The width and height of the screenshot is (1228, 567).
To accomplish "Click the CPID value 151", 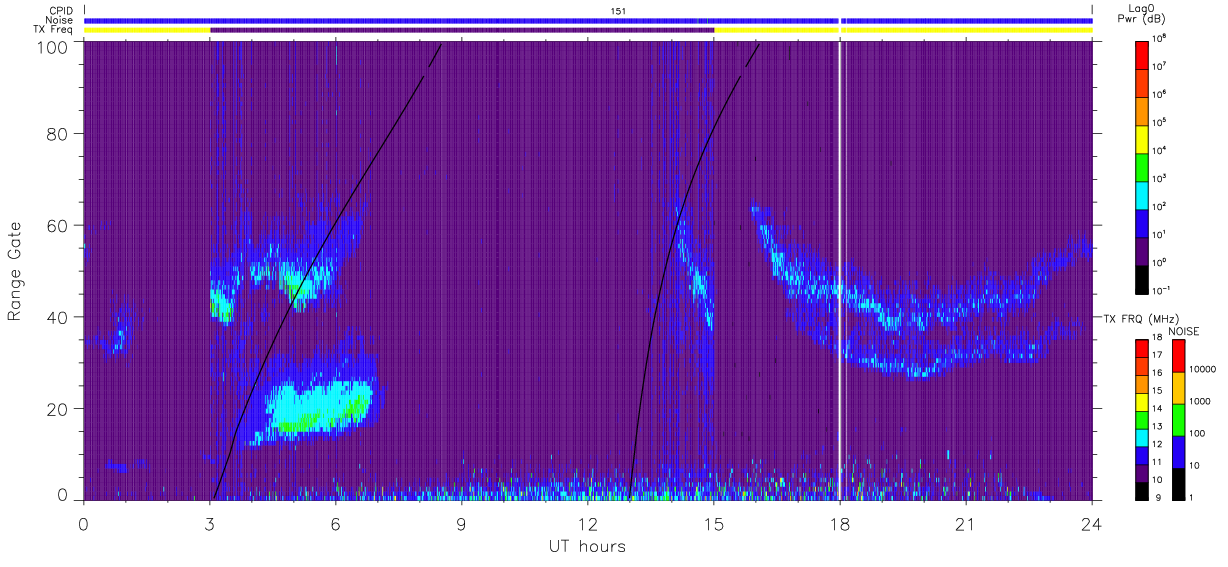I will [x=619, y=11].
